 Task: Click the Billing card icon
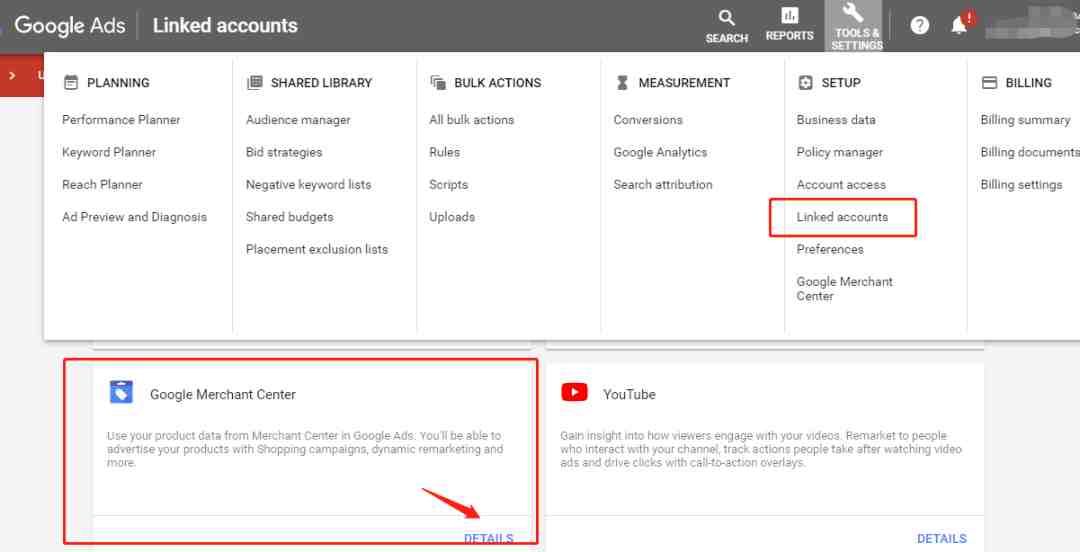[989, 83]
